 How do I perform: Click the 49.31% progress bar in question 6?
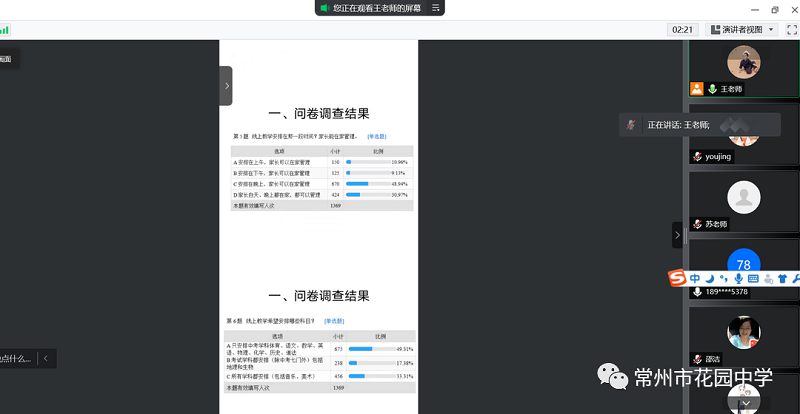click(372, 349)
